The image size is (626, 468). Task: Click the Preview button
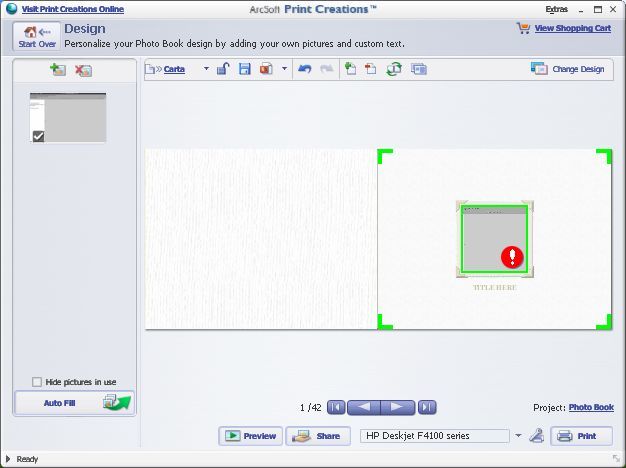pos(250,436)
